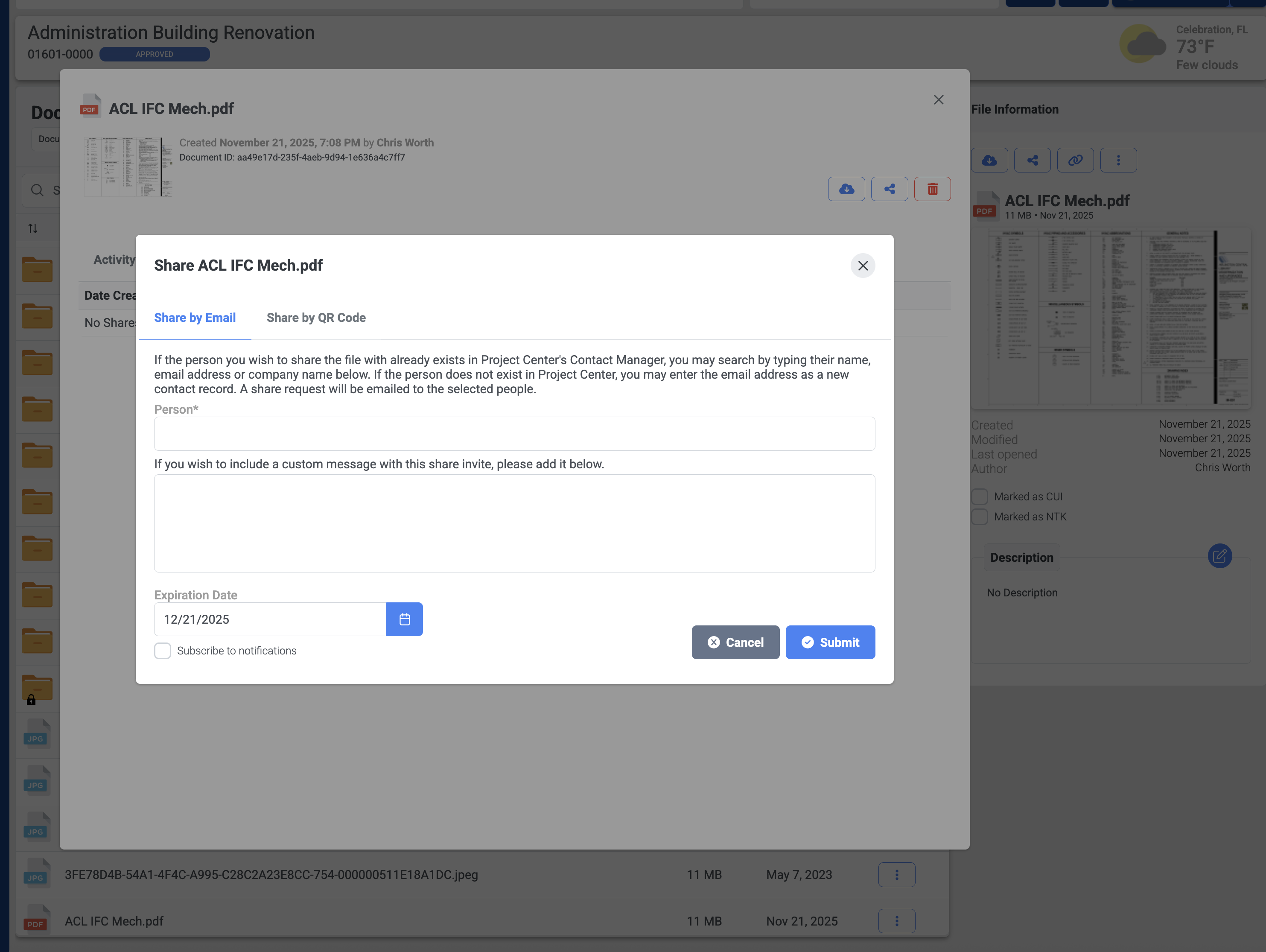This screenshot has height=952, width=1266.
Task: Enable Subscribe to notifications
Action: (x=163, y=651)
